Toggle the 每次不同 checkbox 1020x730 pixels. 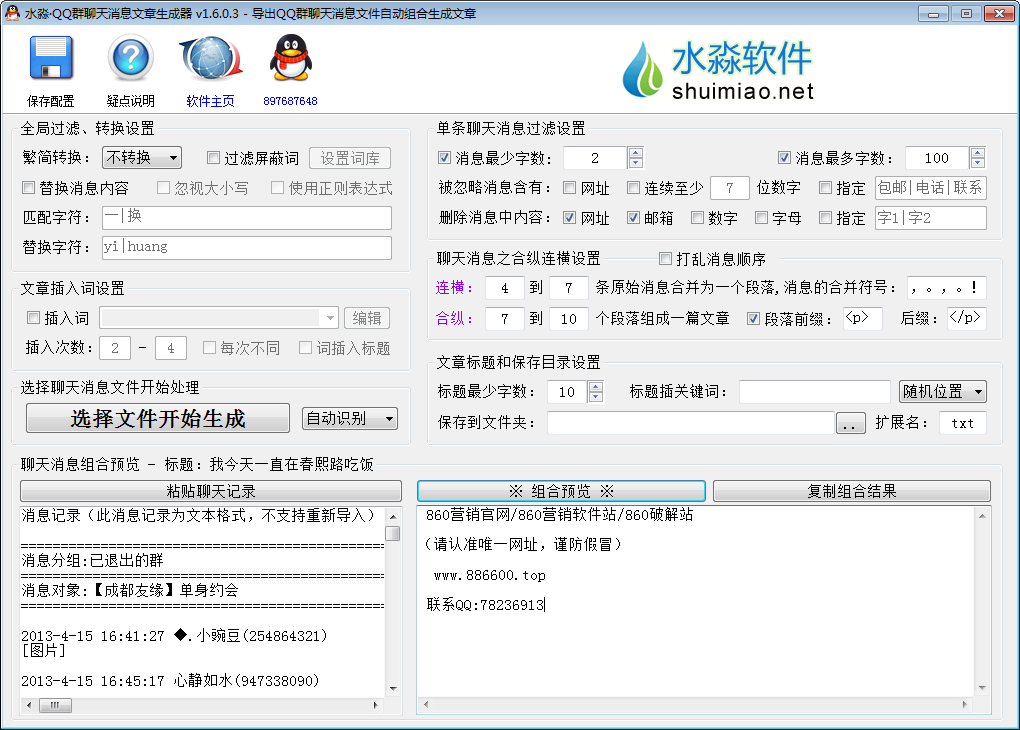point(209,347)
